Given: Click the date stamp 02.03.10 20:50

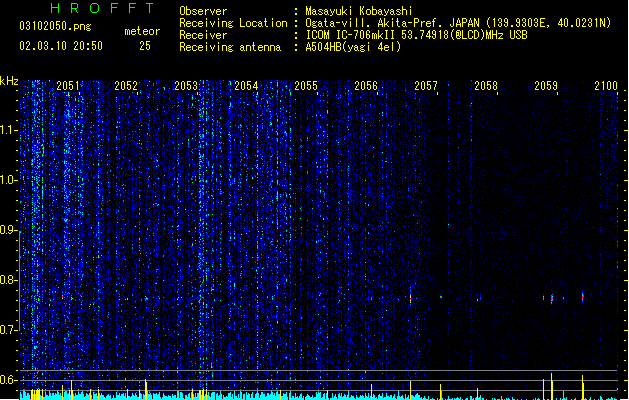Looking at the screenshot, I should pyautogui.click(x=61, y=46).
